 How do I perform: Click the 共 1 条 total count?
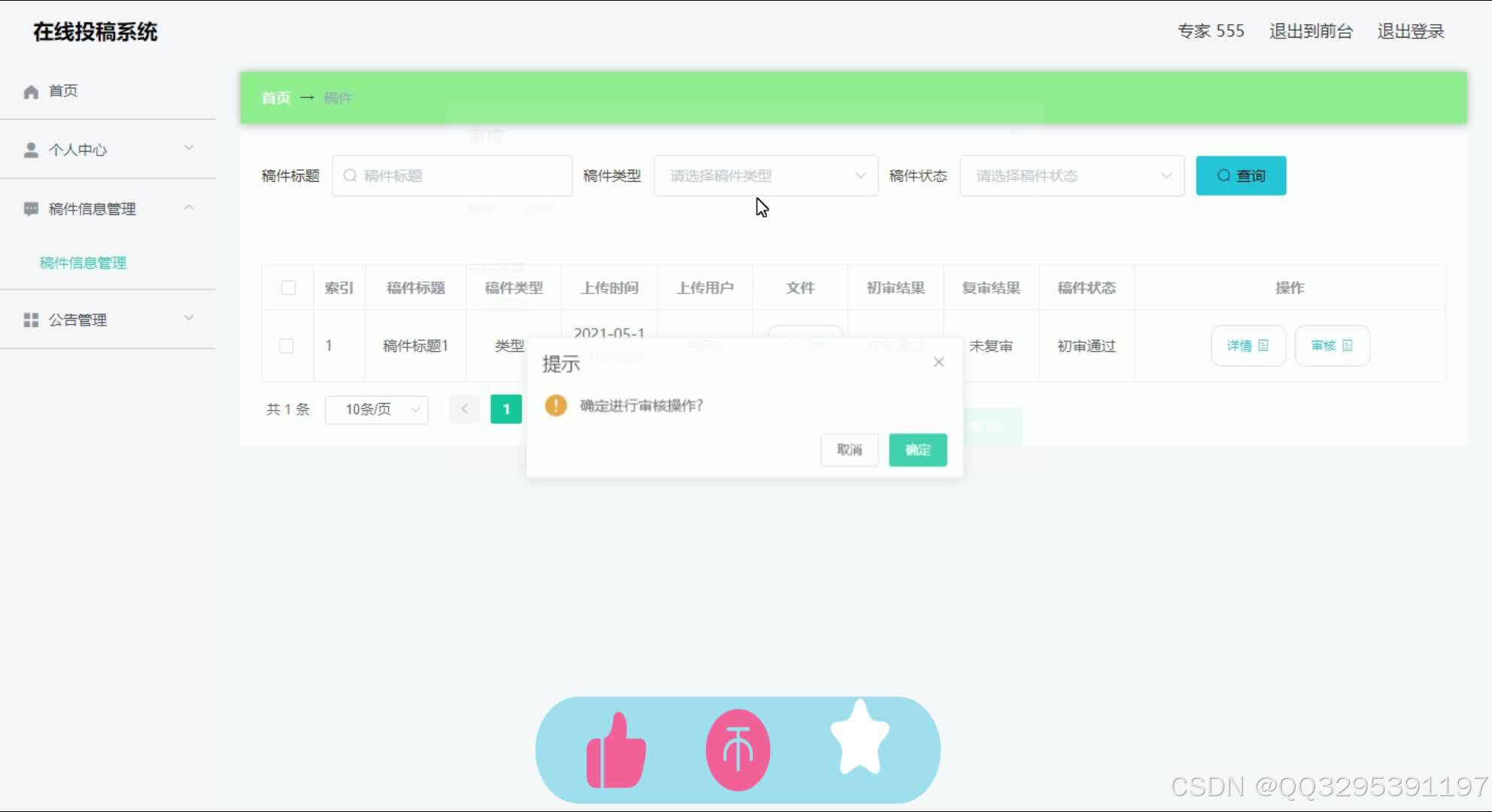(x=288, y=409)
